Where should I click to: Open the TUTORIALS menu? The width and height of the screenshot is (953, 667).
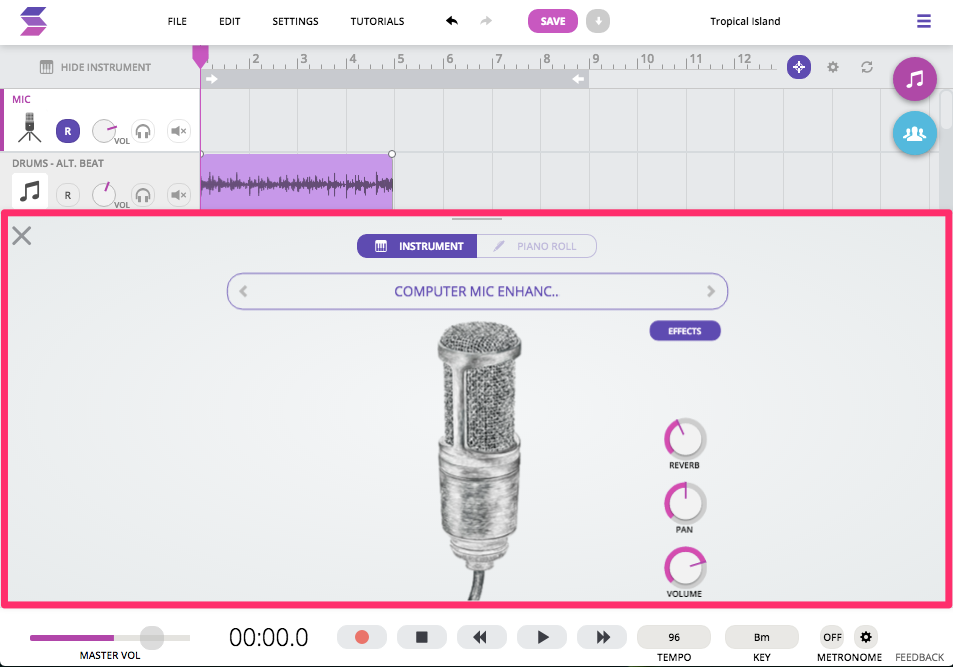pyautogui.click(x=377, y=21)
